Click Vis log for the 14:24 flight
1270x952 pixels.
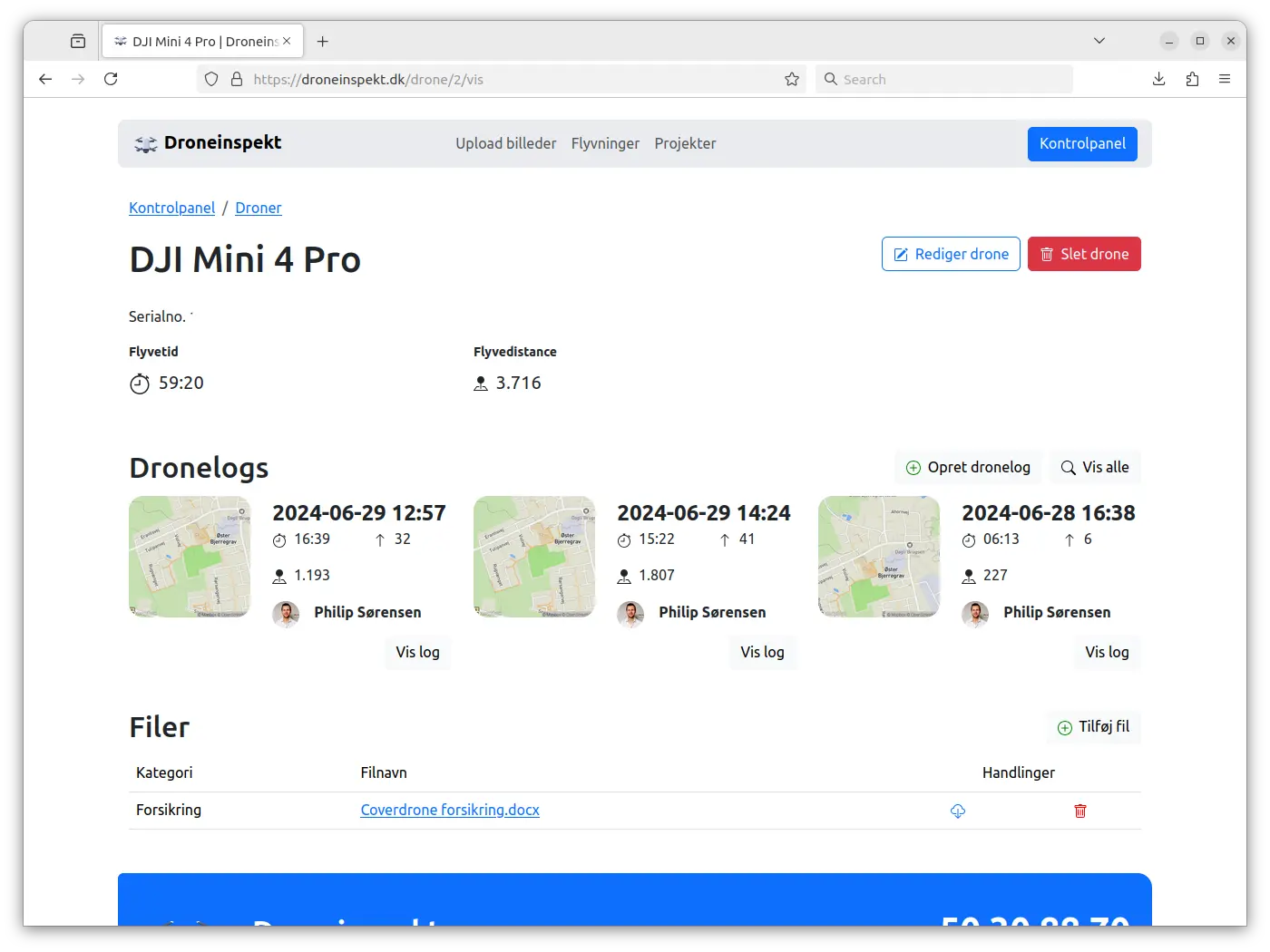coord(762,653)
